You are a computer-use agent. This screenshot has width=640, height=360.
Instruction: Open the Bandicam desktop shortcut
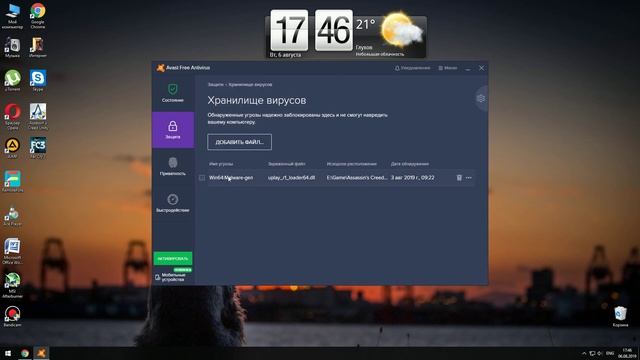(x=12, y=317)
